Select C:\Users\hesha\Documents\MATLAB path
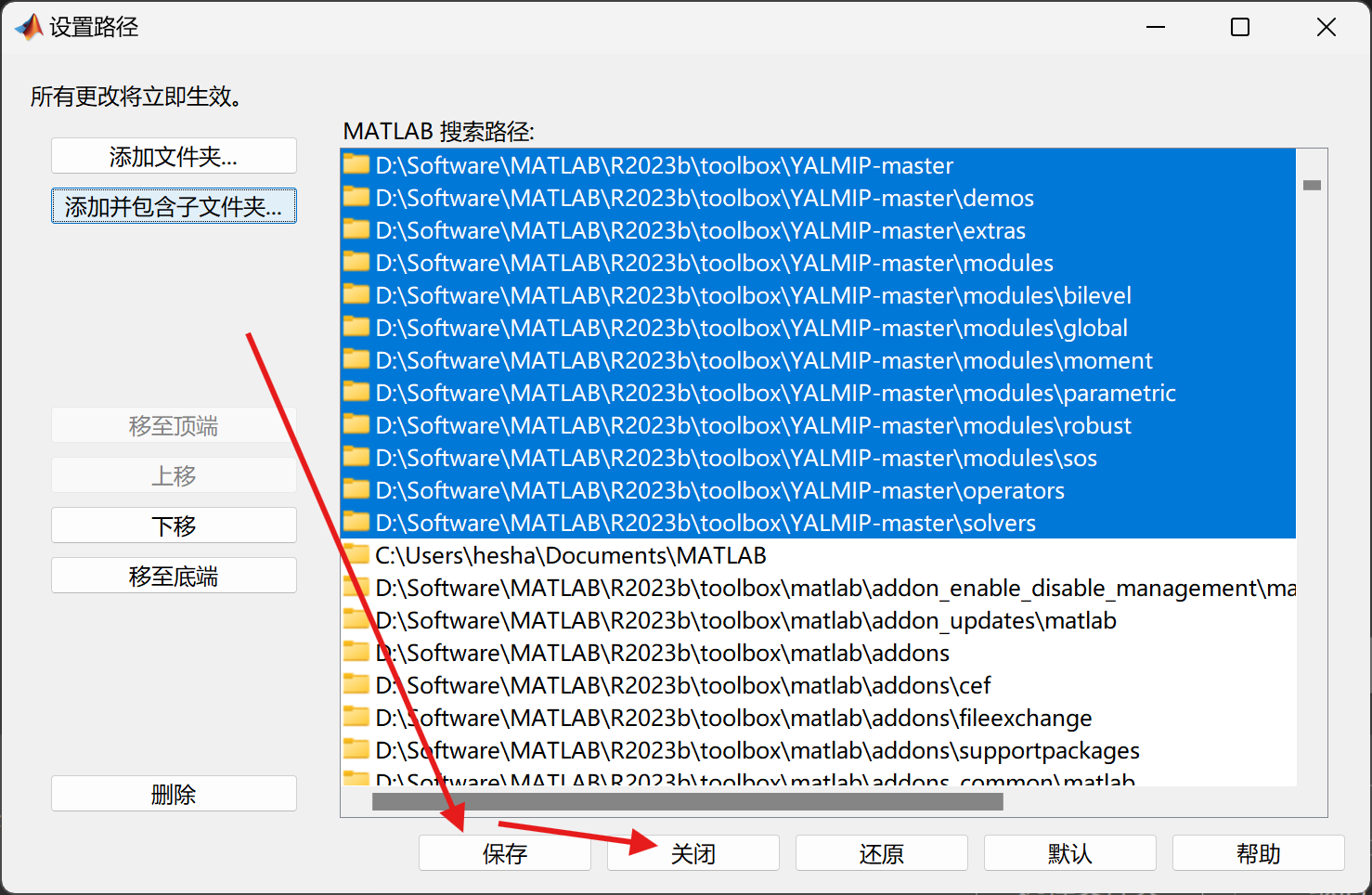Screen dimensions: 1372x895 pyautogui.click(x=818, y=555)
